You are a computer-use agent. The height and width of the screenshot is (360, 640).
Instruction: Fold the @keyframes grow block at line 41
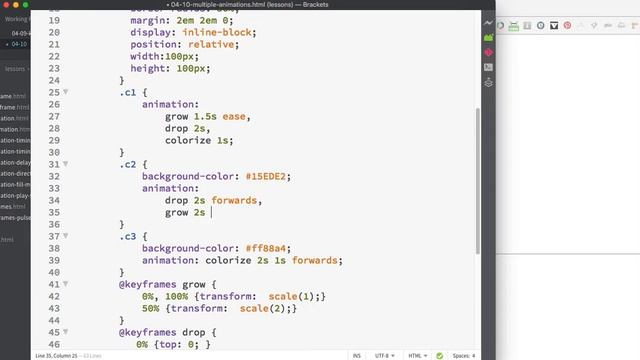point(65,284)
